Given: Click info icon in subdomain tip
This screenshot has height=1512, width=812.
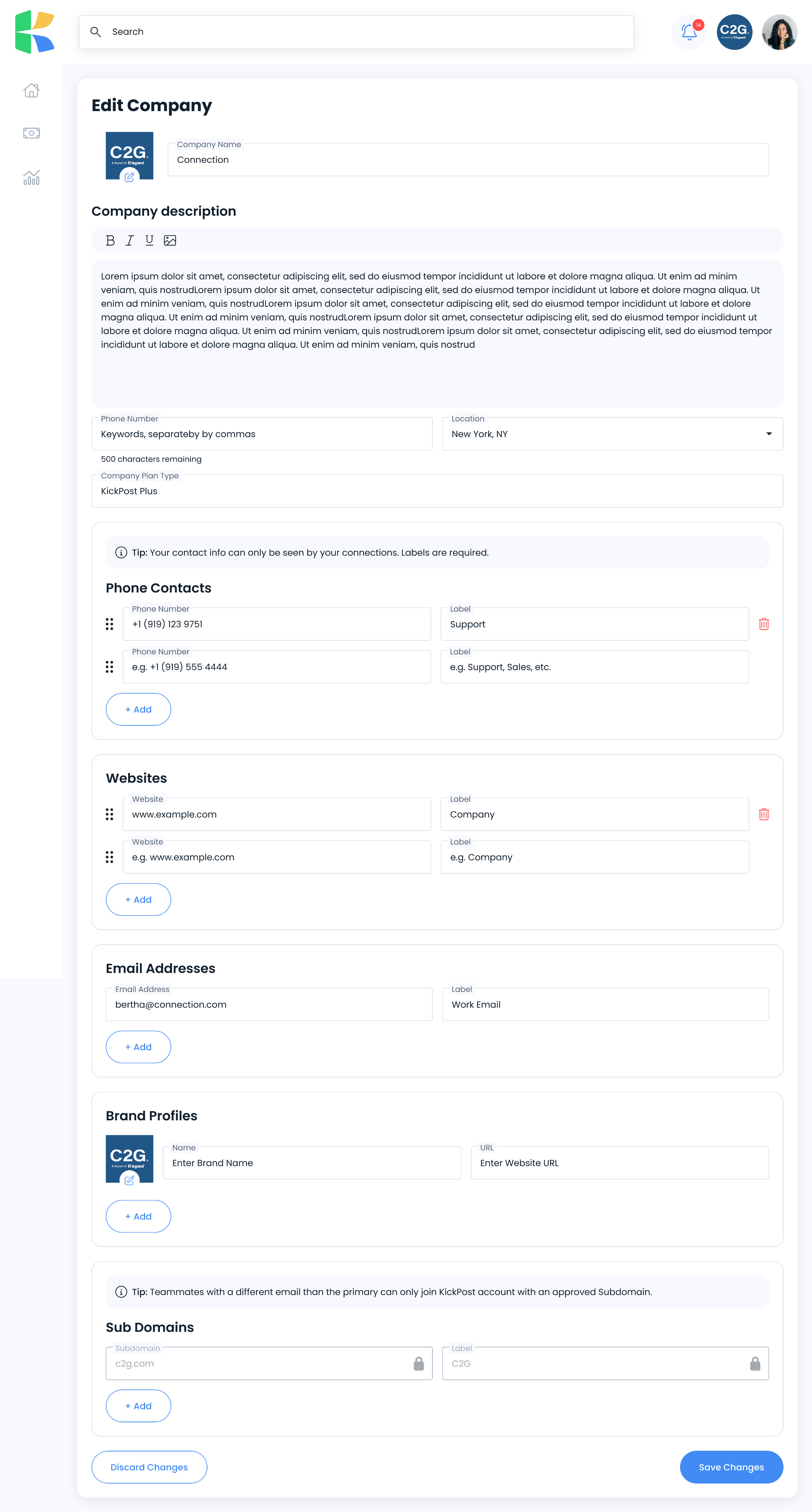Looking at the screenshot, I should point(121,1292).
